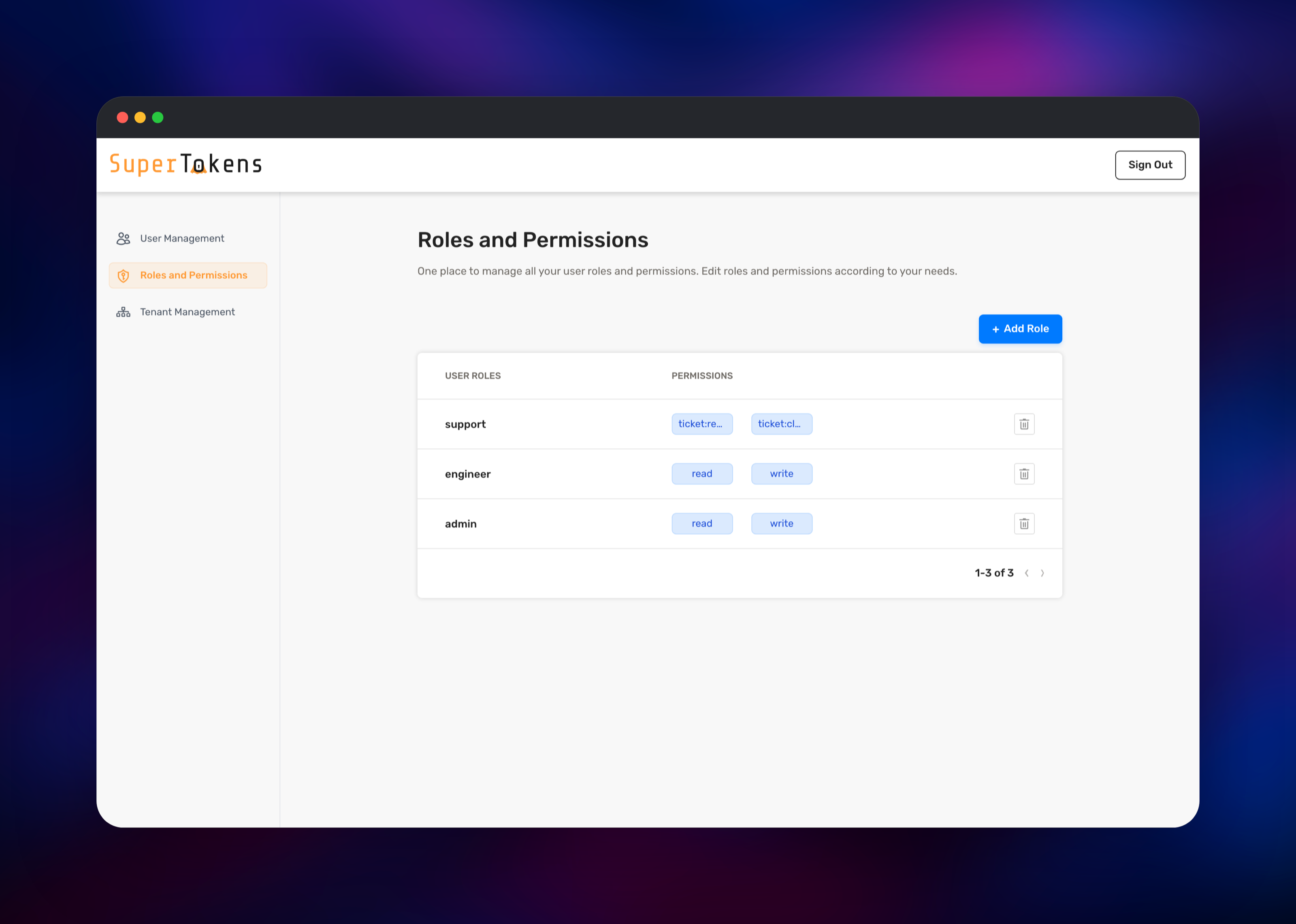Click the User Management people icon
The image size is (1296, 924).
tap(124, 239)
